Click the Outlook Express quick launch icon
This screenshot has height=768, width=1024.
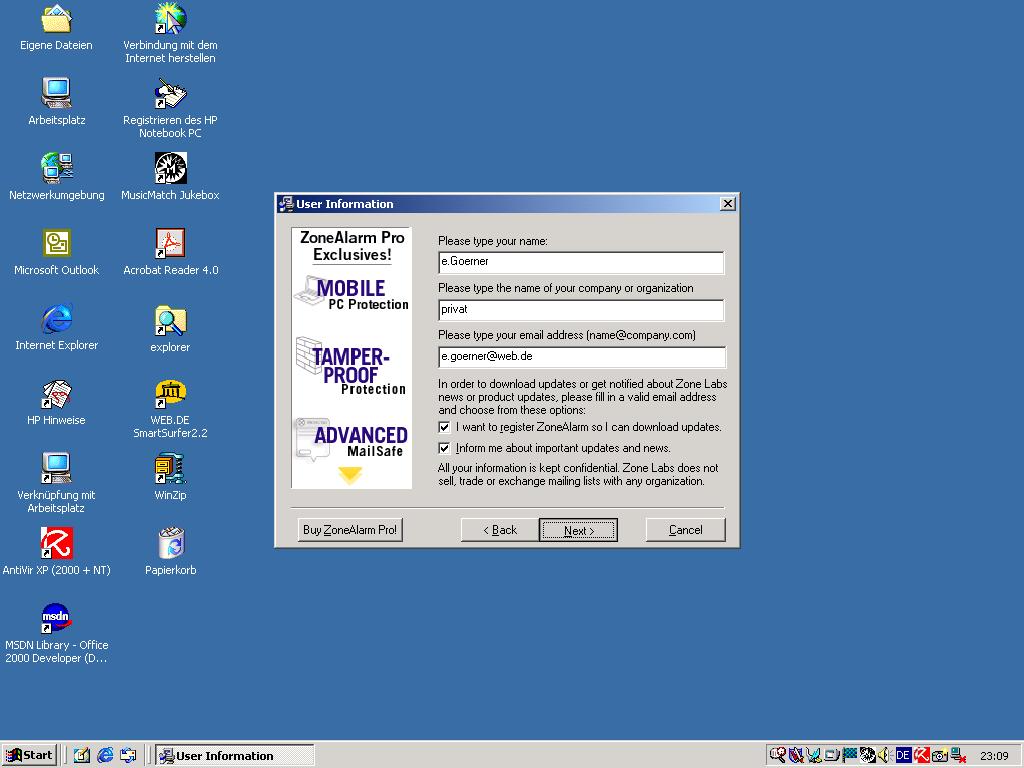tap(128, 756)
